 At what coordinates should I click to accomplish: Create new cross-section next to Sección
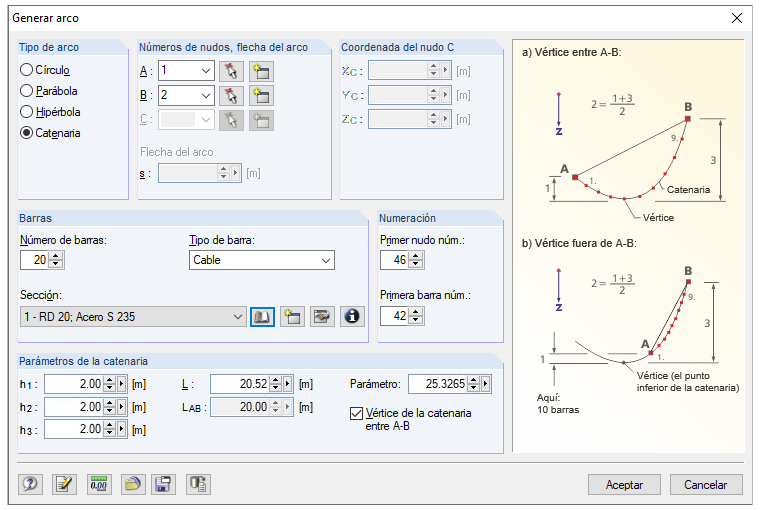pos(292,317)
